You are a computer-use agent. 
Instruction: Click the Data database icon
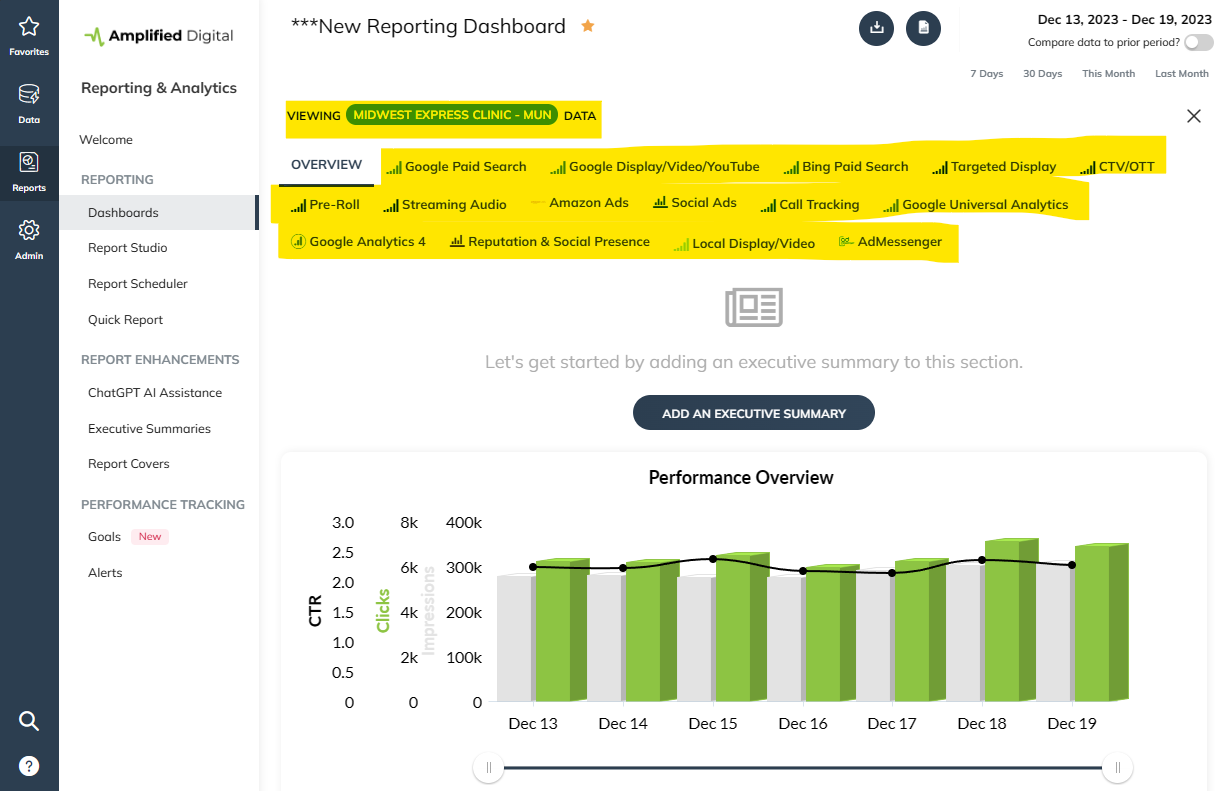tap(29, 103)
